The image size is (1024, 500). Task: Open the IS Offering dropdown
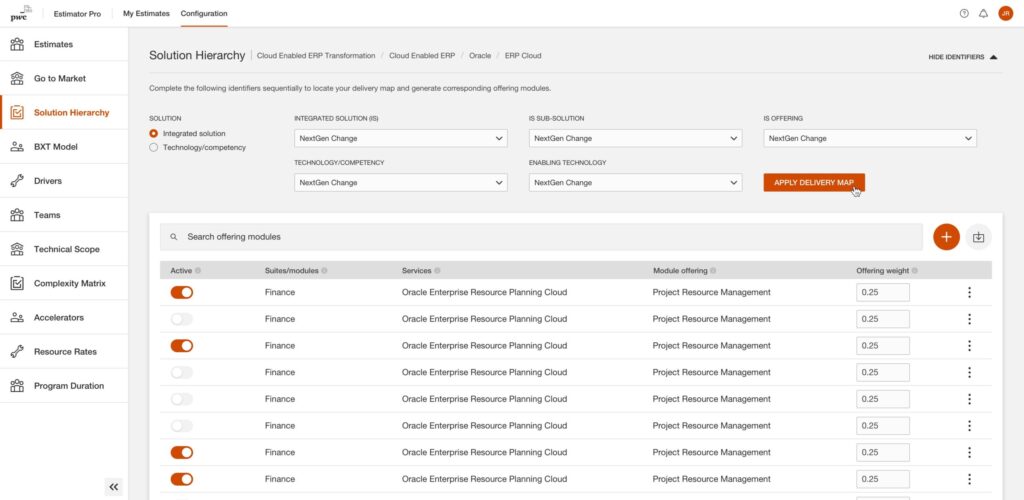click(x=870, y=138)
